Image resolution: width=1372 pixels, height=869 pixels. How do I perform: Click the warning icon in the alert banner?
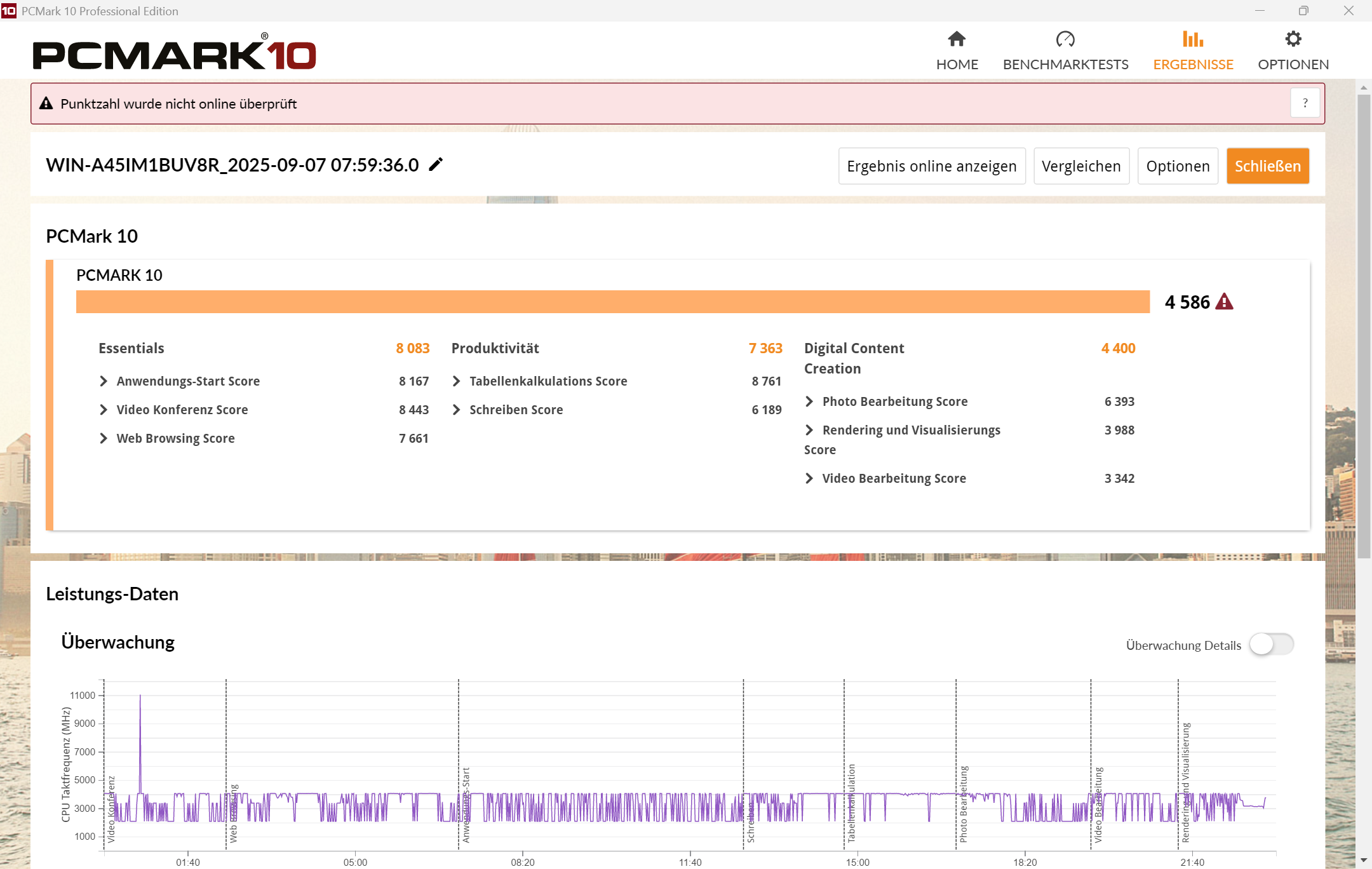point(46,104)
